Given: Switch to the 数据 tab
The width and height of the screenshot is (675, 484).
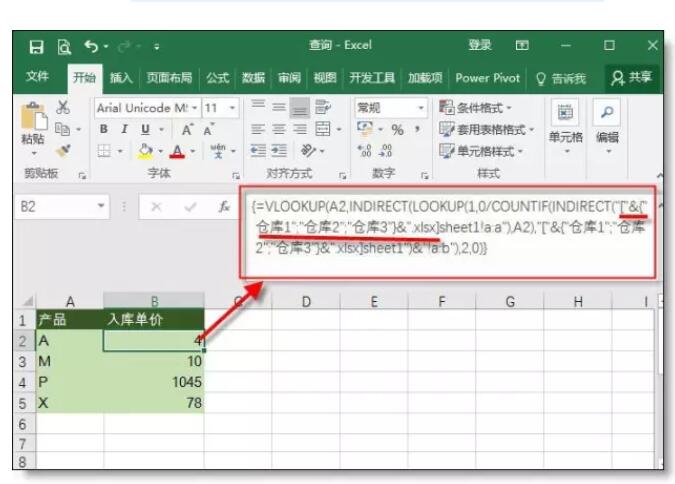Looking at the screenshot, I should [253, 78].
